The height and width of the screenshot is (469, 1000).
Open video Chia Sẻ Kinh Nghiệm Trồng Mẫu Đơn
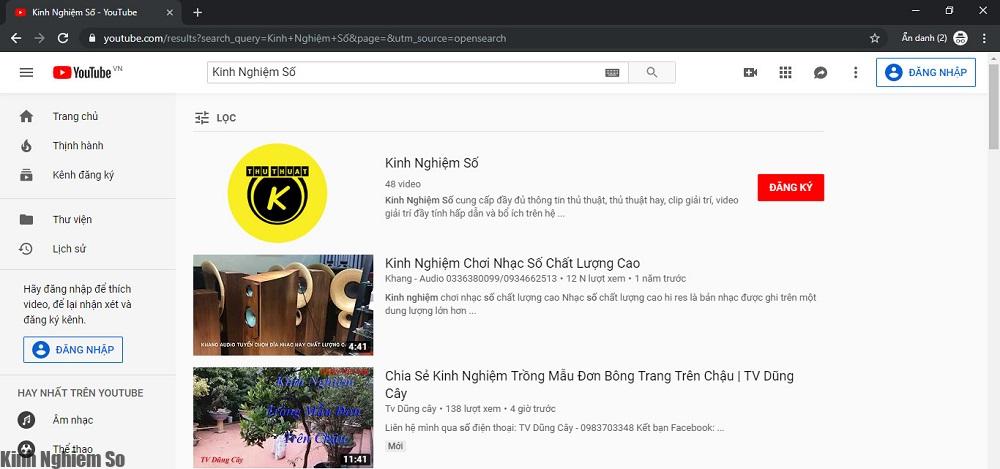[589, 385]
